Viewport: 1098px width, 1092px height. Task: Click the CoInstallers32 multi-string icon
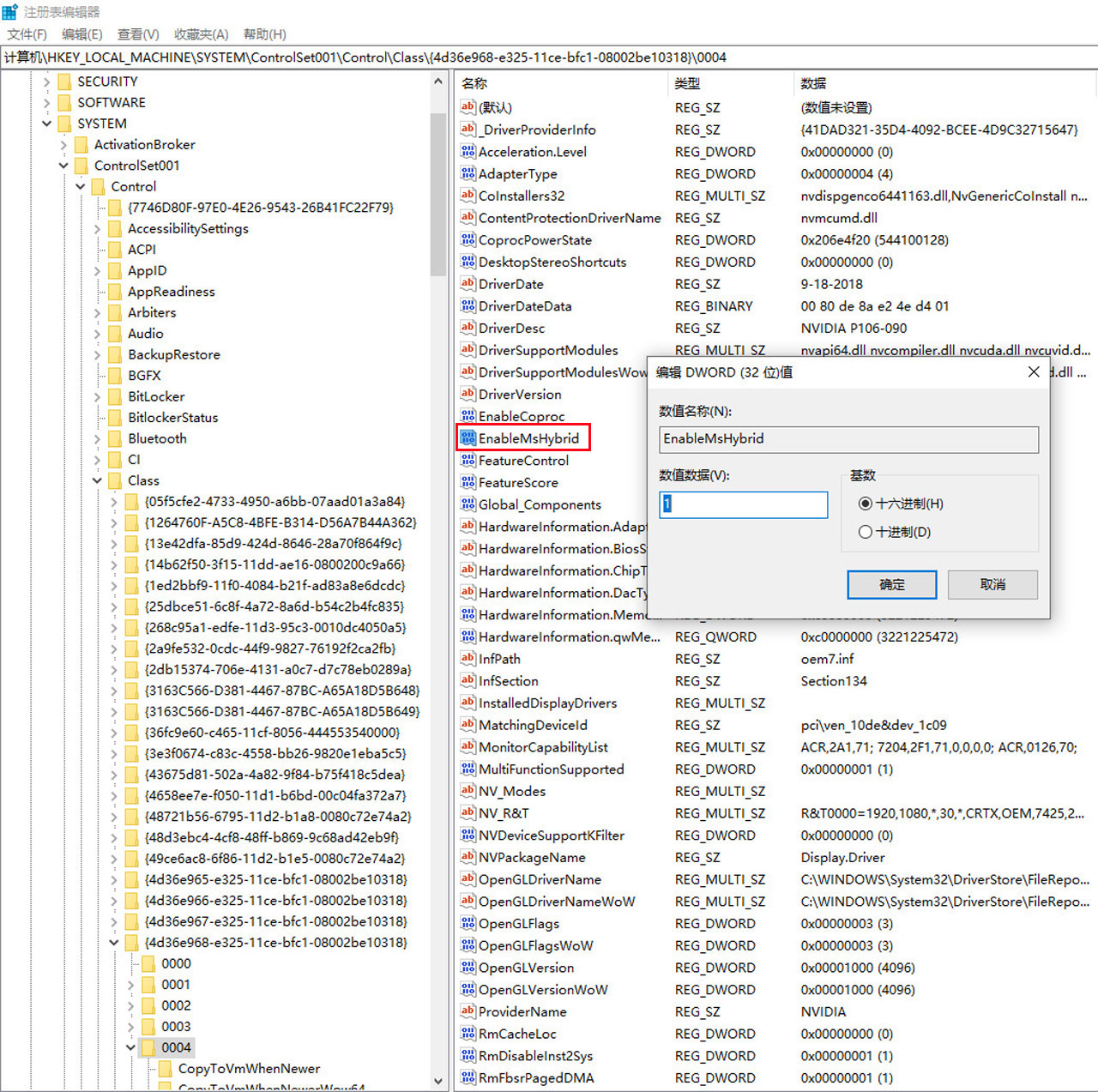pyautogui.click(x=468, y=196)
